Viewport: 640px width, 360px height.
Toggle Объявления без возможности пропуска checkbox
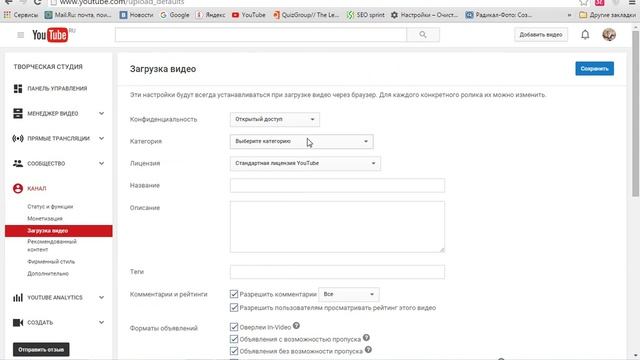(234, 351)
